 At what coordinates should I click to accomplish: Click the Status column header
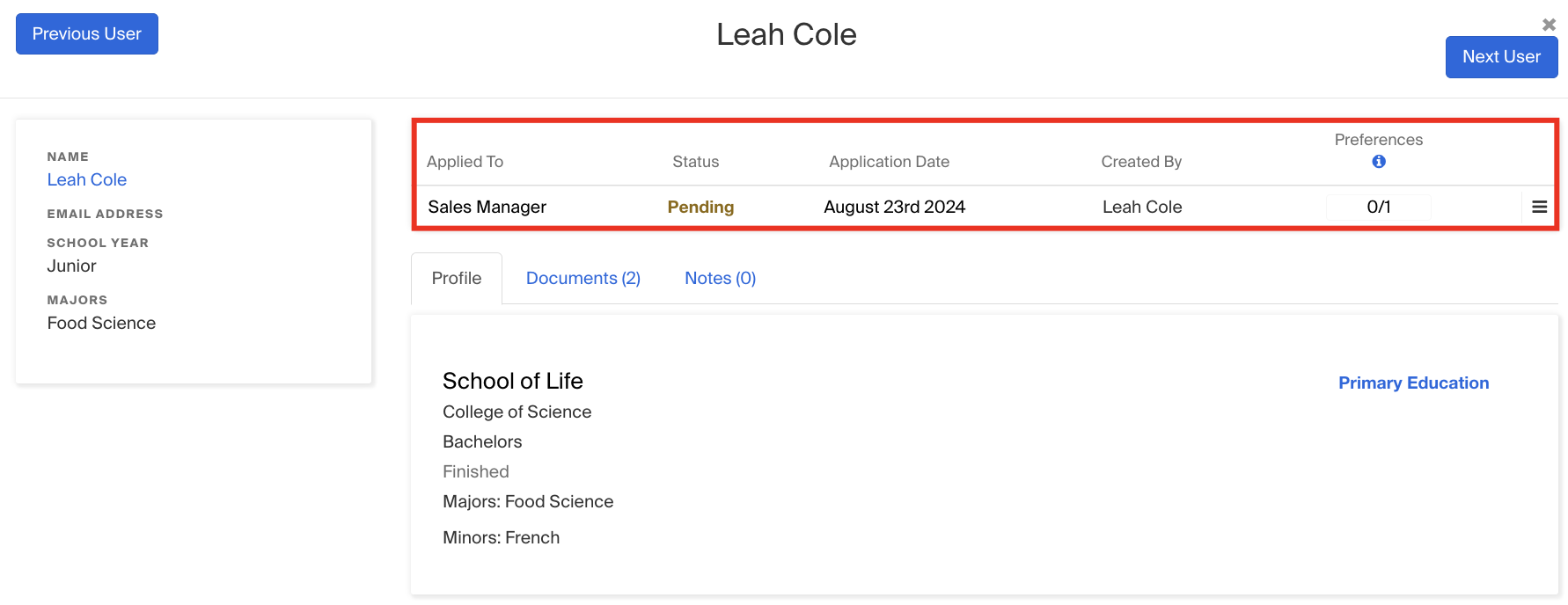[x=695, y=162]
